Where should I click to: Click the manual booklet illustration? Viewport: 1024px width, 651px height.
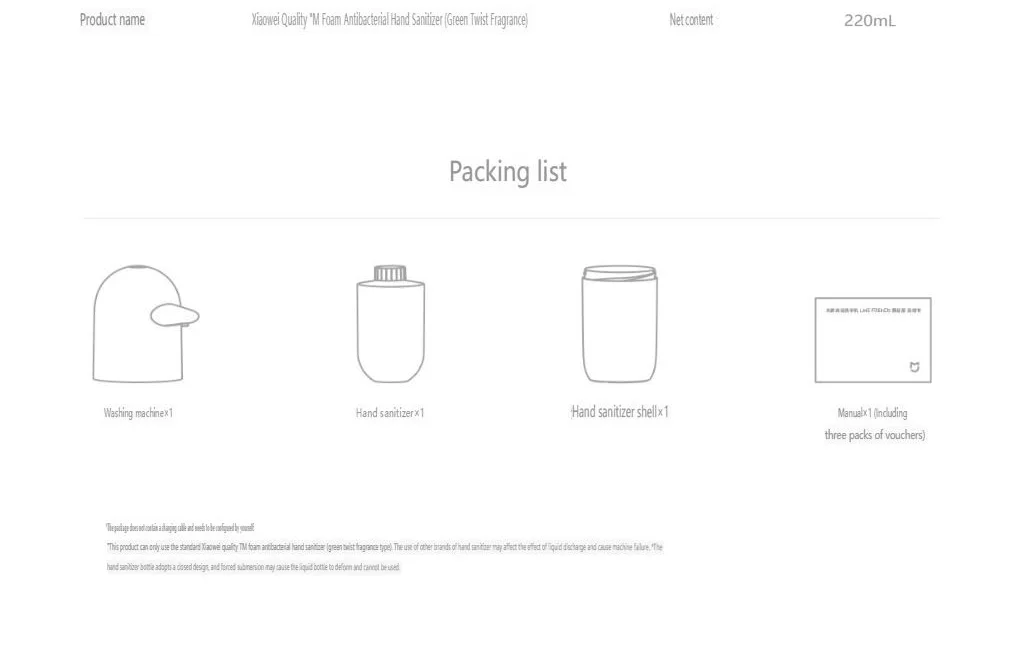872,340
